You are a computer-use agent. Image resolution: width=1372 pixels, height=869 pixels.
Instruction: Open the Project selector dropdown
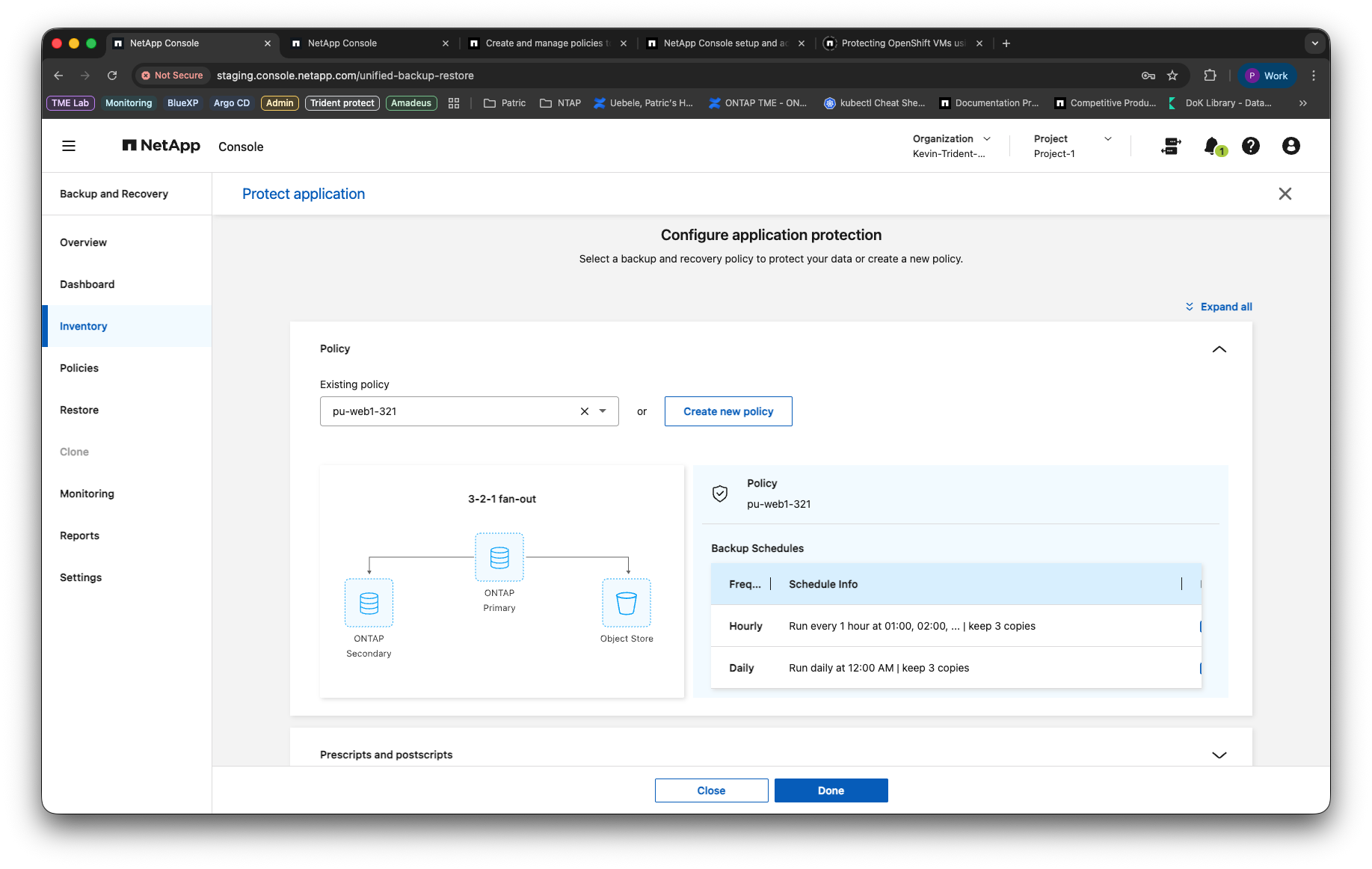point(1073,146)
